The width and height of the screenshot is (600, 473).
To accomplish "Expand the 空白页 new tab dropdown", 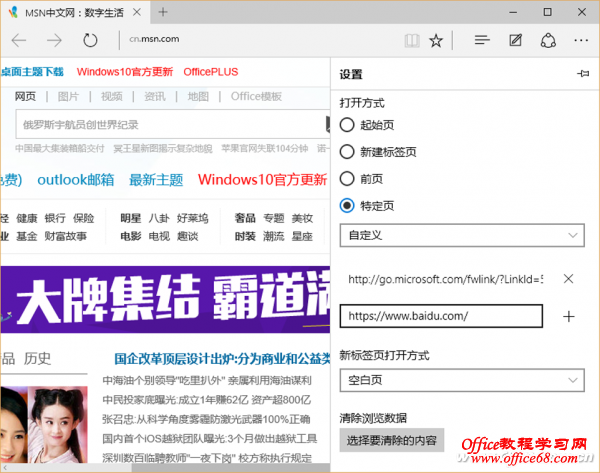I will pos(462,380).
